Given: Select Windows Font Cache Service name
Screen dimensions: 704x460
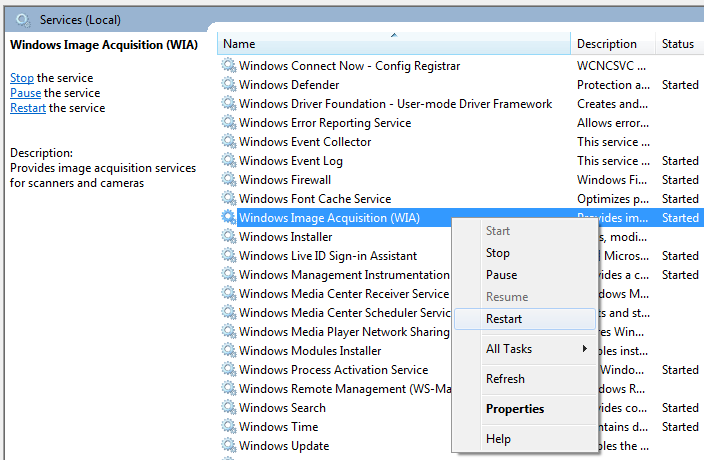Looking at the screenshot, I should pos(315,198).
